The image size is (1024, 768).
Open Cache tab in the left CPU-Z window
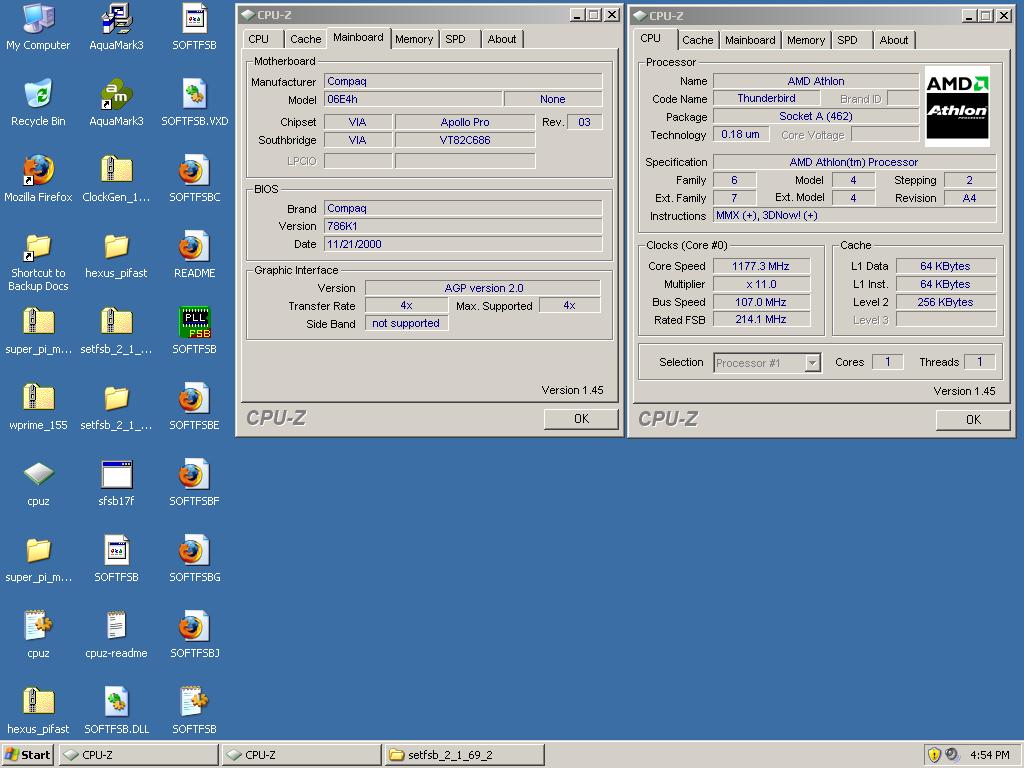(x=306, y=39)
